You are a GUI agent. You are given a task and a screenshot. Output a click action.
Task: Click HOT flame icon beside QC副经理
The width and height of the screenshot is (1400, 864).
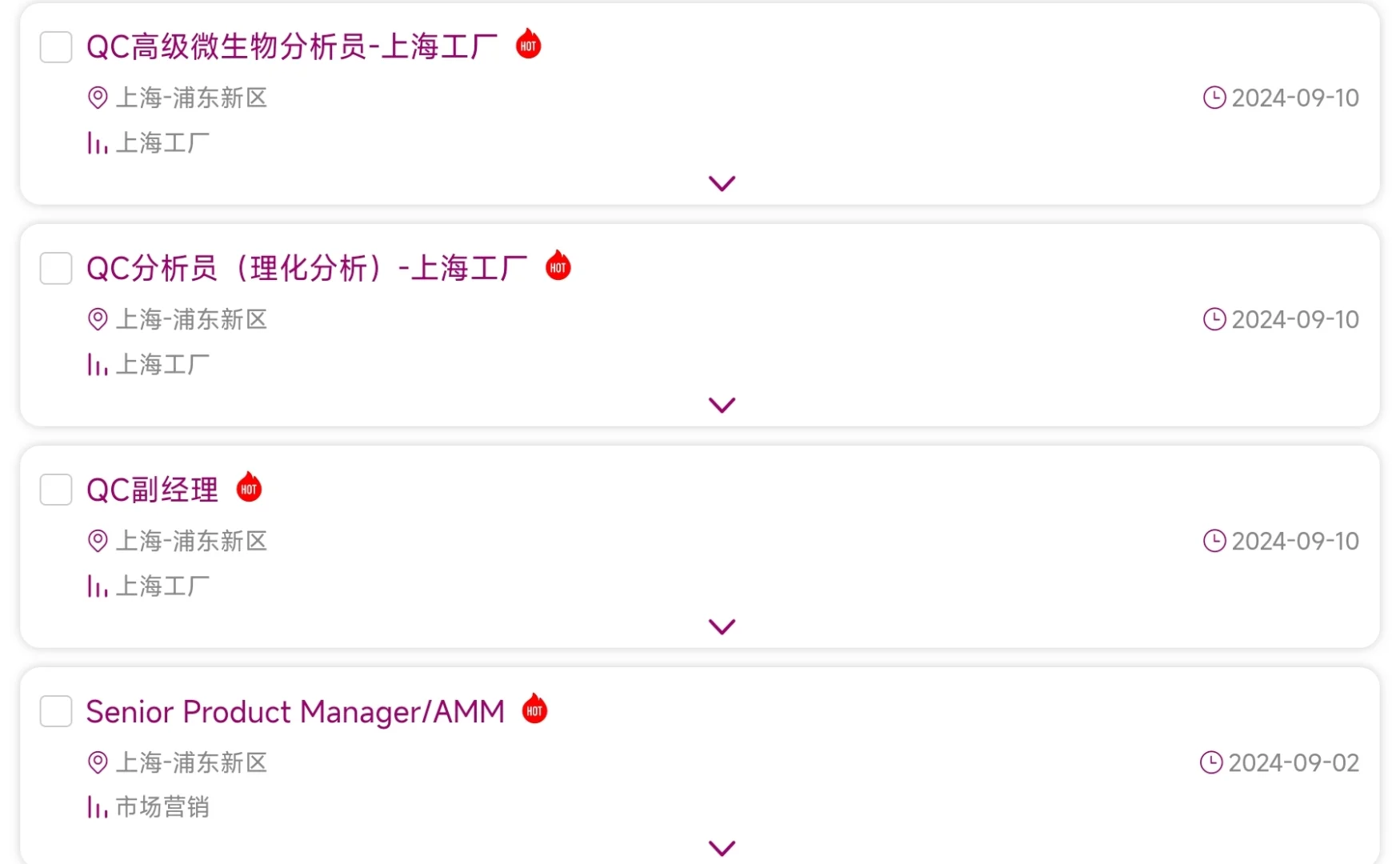click(x=249, y=487)
